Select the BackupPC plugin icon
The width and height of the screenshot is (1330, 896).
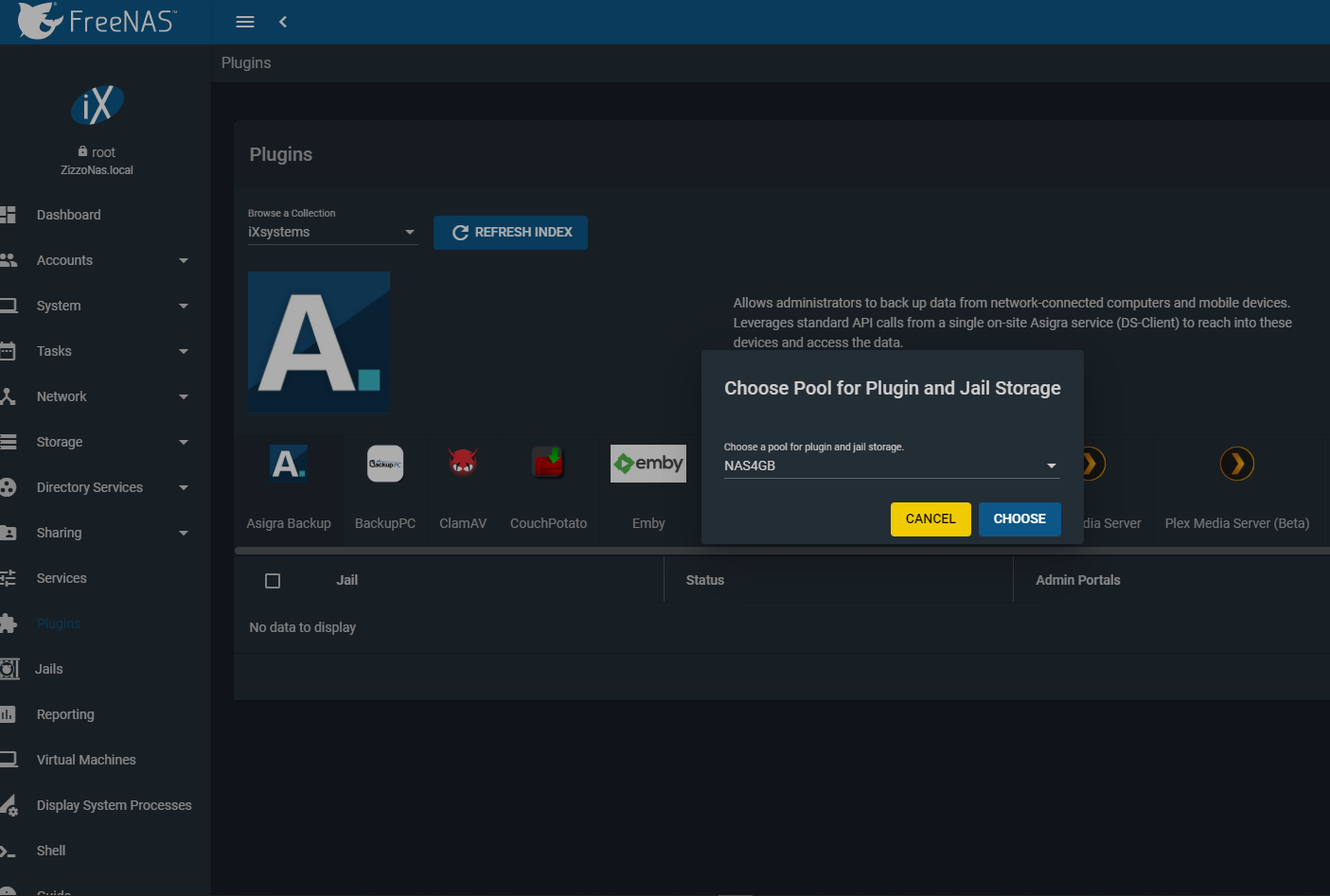385,464
